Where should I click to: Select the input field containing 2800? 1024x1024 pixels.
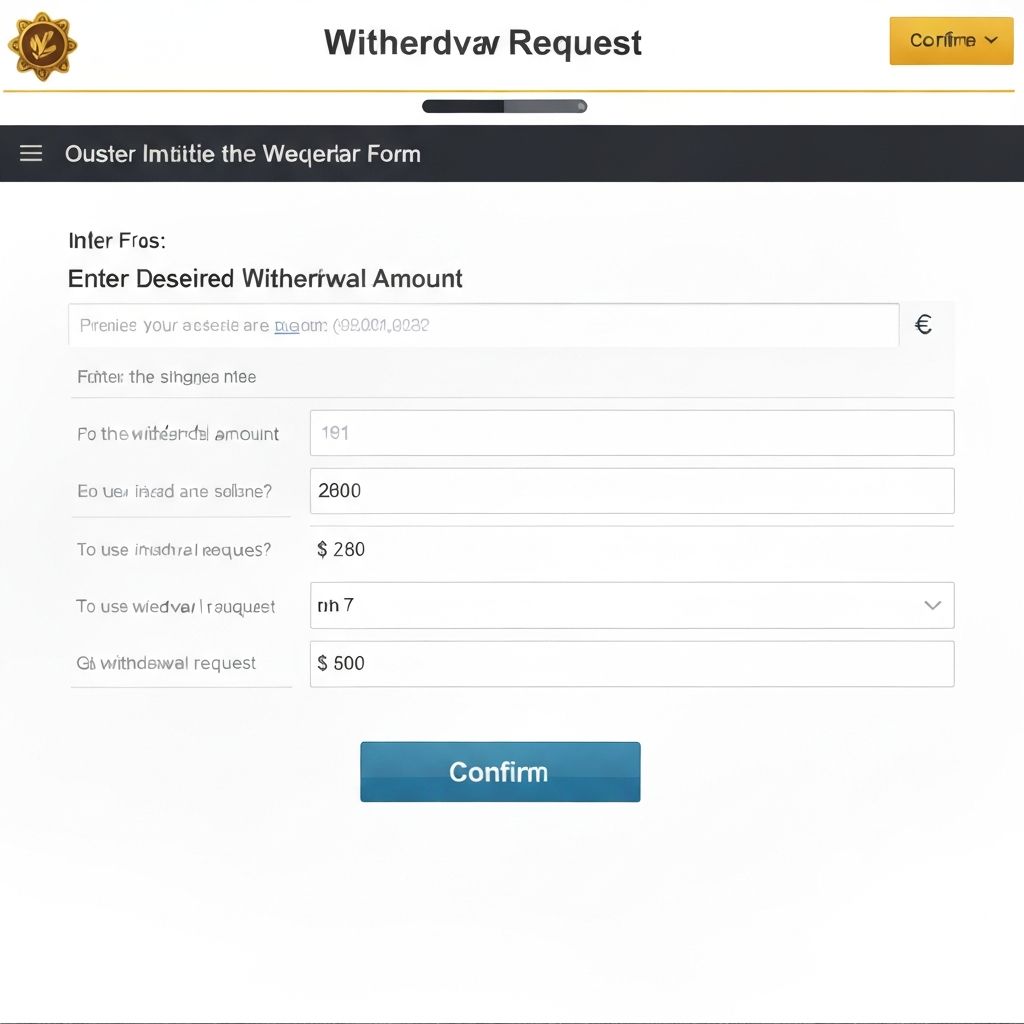coord(631,491)
